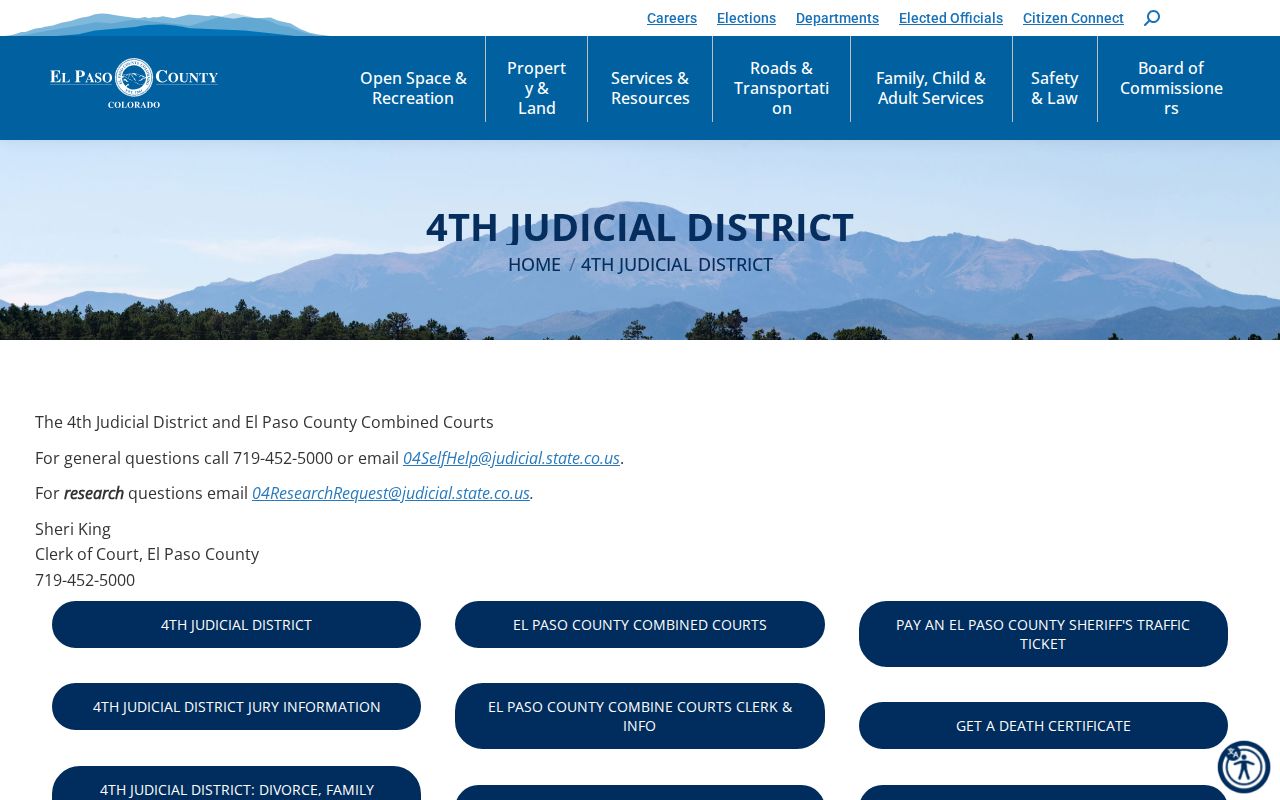Open Board of Commissioners menu
This screenshot has height=800, width=1280.
1171,88
